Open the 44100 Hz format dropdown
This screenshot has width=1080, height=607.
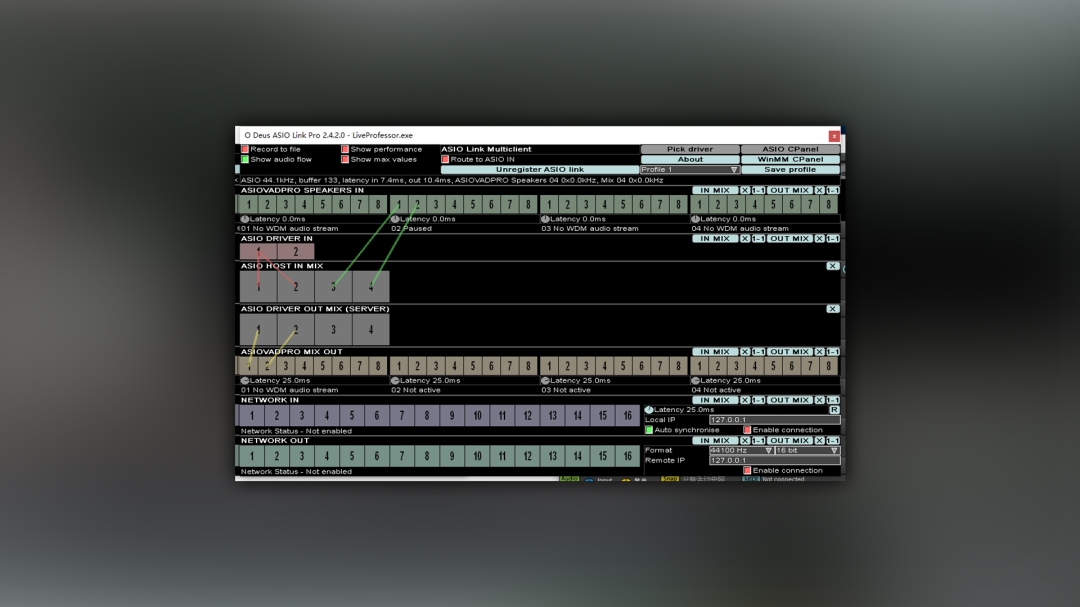coord(741,451)
